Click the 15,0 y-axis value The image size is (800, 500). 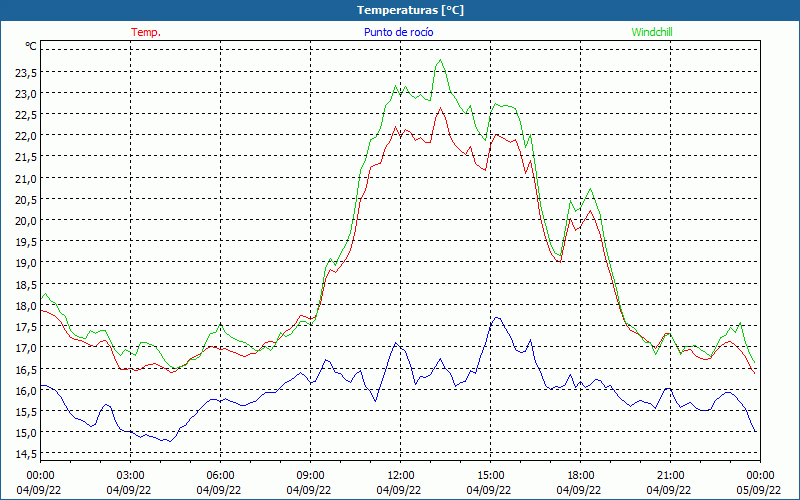click(x=26, y=433)
